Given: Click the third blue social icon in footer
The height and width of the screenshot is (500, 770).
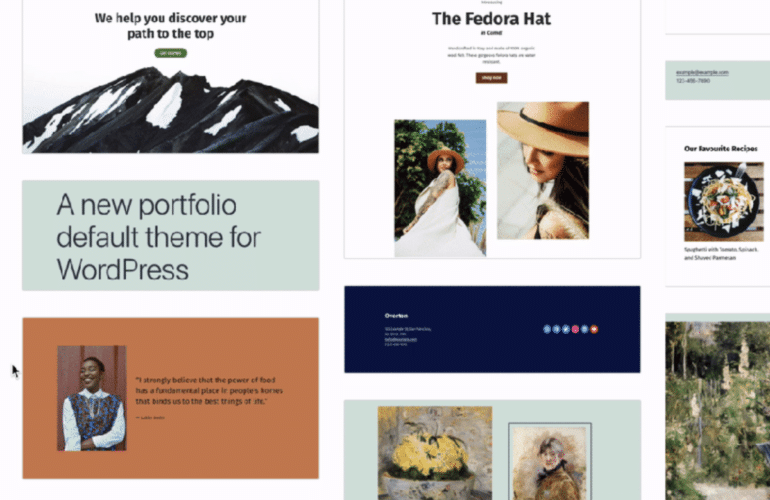Looking at the screenshot, I should tap(566, 329).
